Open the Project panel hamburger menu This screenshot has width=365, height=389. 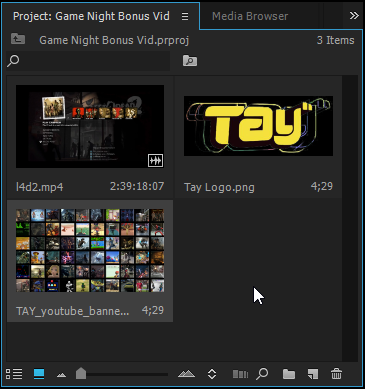point(185,16)
